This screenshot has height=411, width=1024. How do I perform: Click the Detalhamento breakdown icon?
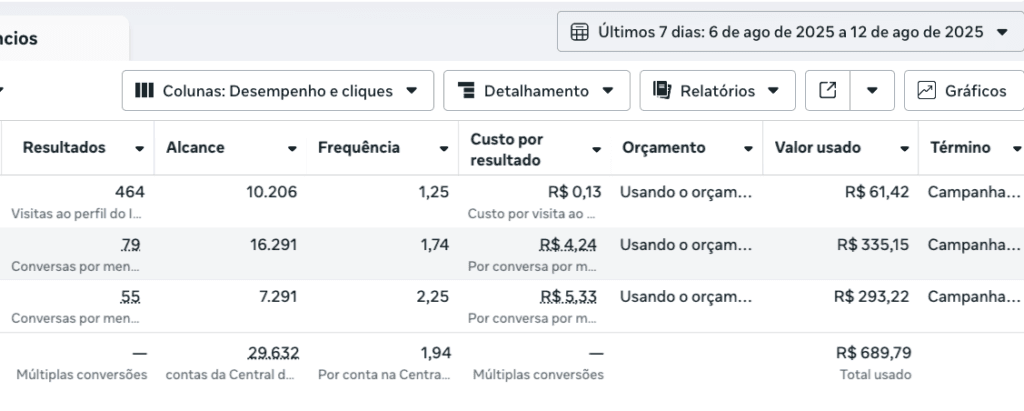(x=465, y=90)
